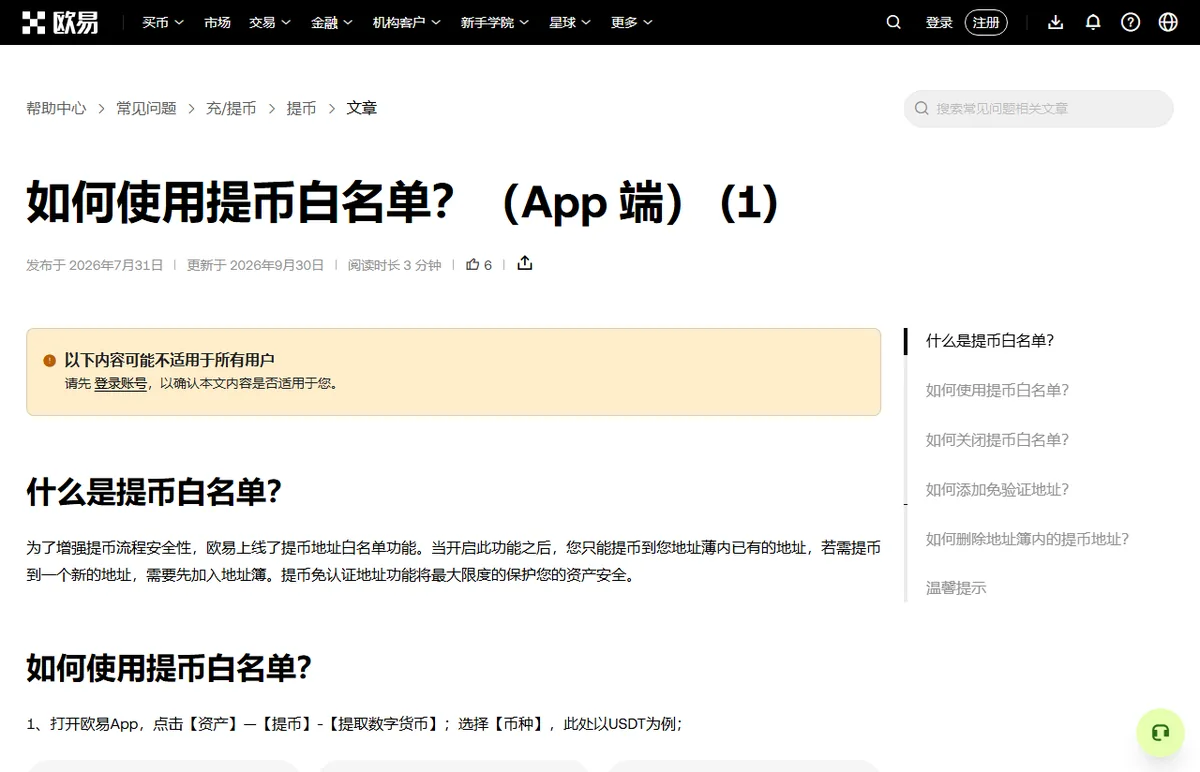Click the 以下内容可能不适用于所有用户 notice title
This screenshot has height=772, width=1200.
(169, 360)
